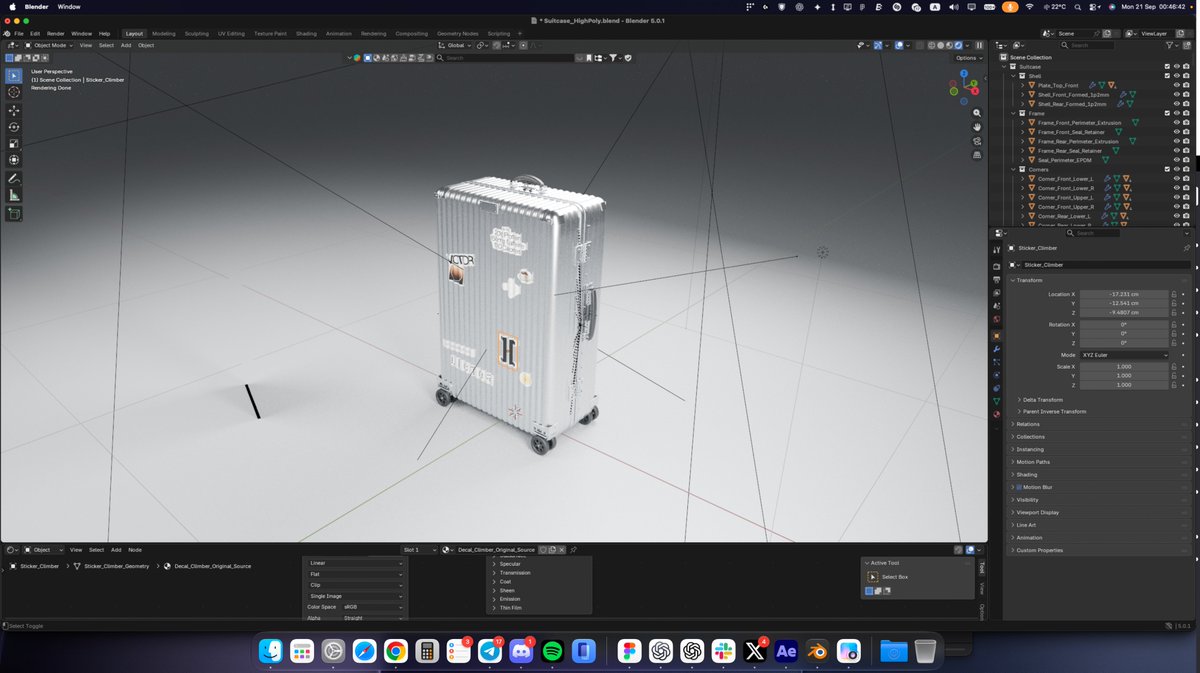Expand the Frame_Rear_Perimeter_Extrusion tree item

pyautogui.click(x=1023, y=141)
